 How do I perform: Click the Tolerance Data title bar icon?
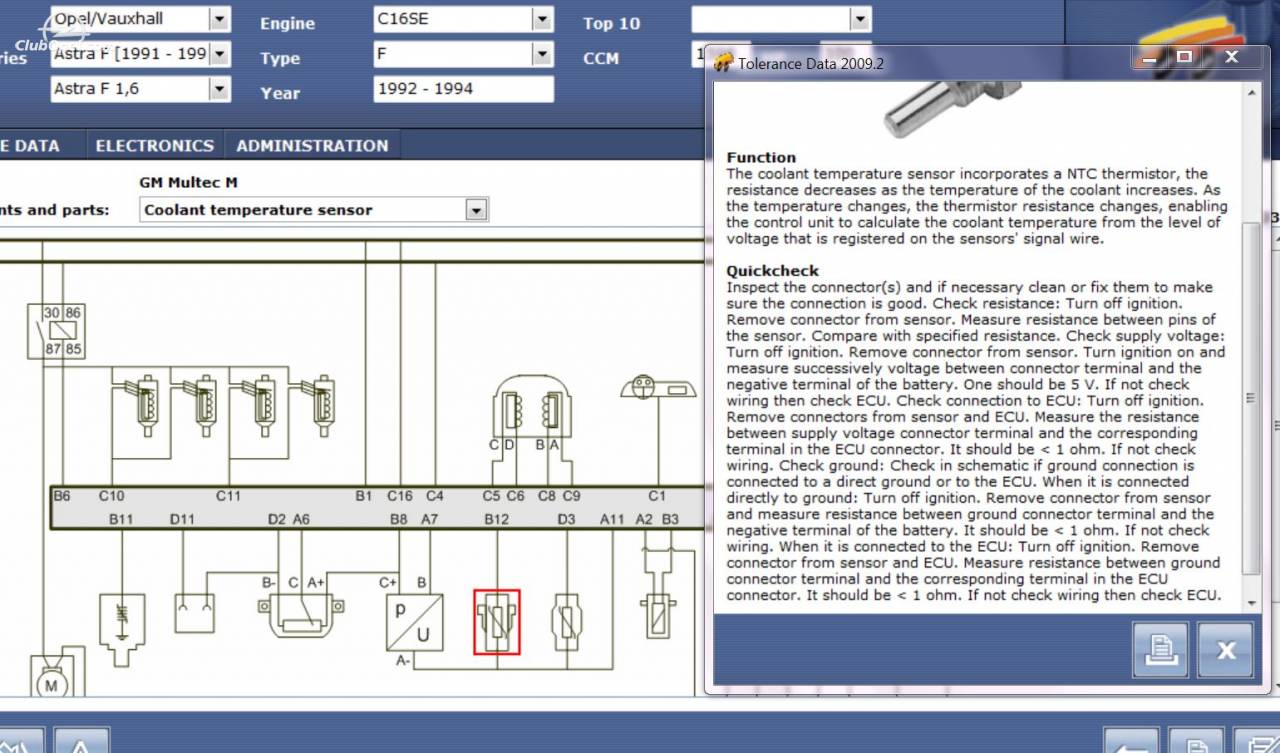(724, 63)
